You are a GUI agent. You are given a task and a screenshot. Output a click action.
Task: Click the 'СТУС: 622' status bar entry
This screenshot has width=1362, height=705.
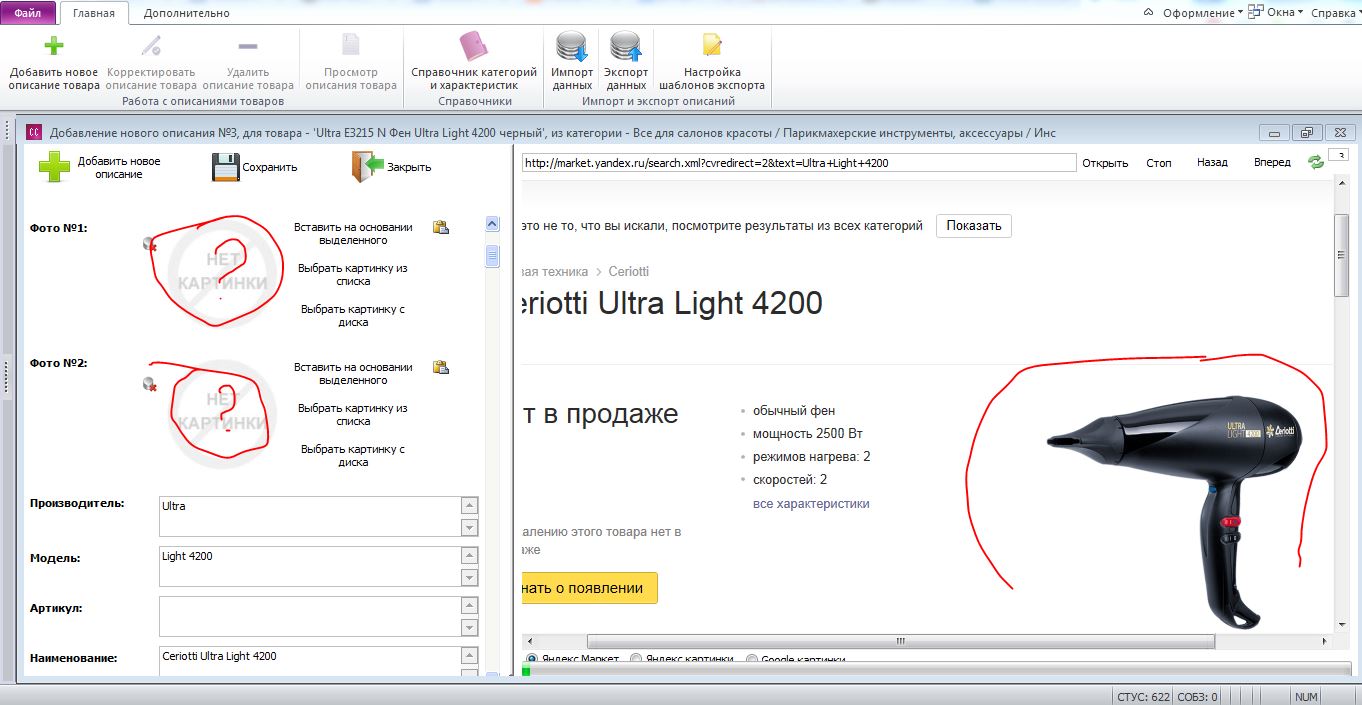[x=1143, y=697]
